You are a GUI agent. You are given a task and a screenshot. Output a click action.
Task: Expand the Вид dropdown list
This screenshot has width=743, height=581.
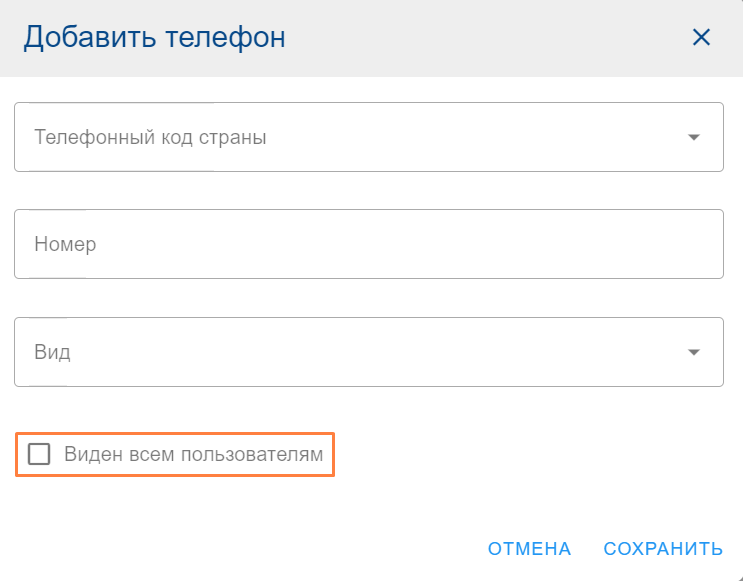point(368,352)
